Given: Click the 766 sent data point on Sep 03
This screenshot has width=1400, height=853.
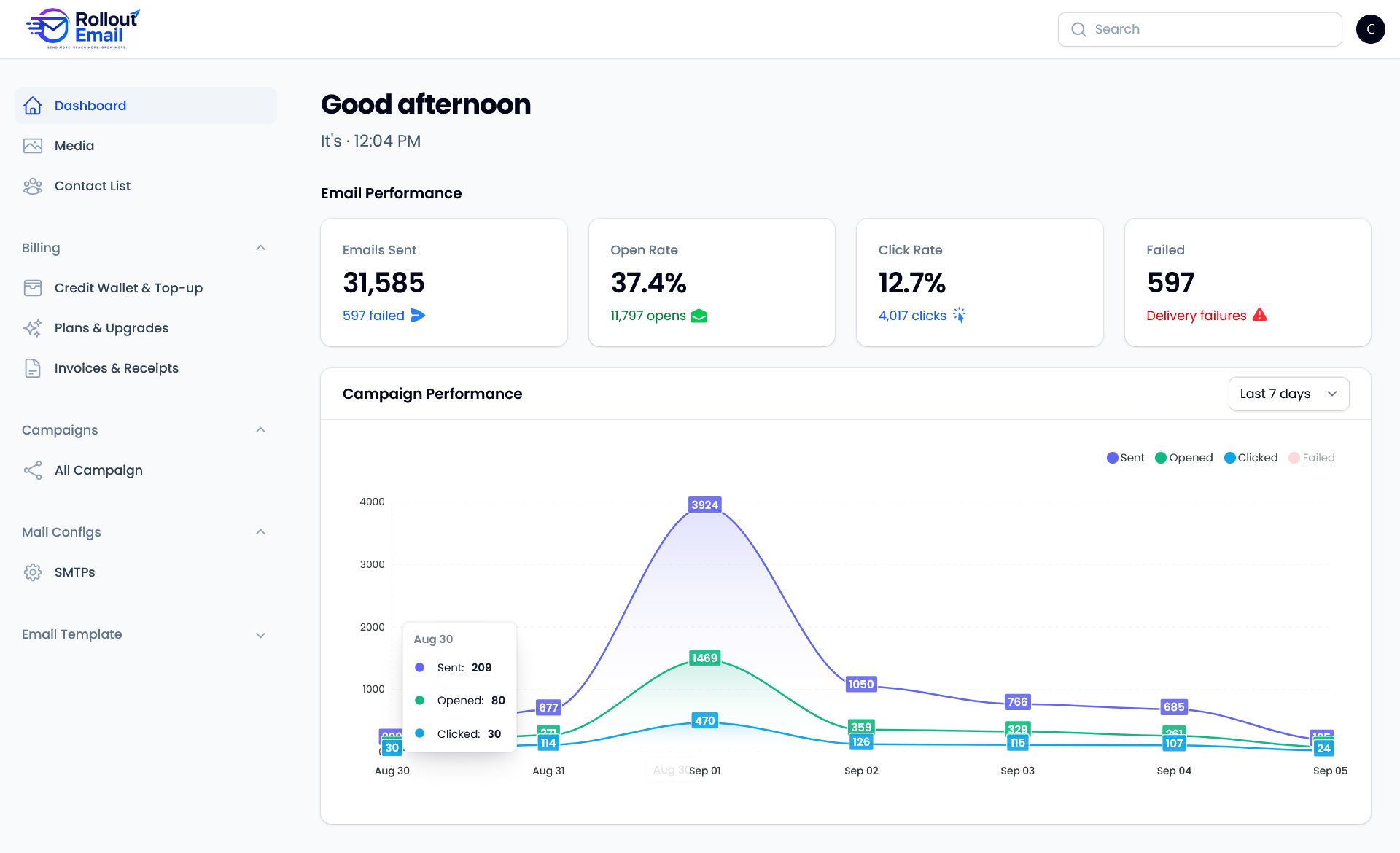Looking at the screenshot, I should [x=1017, y=701].
